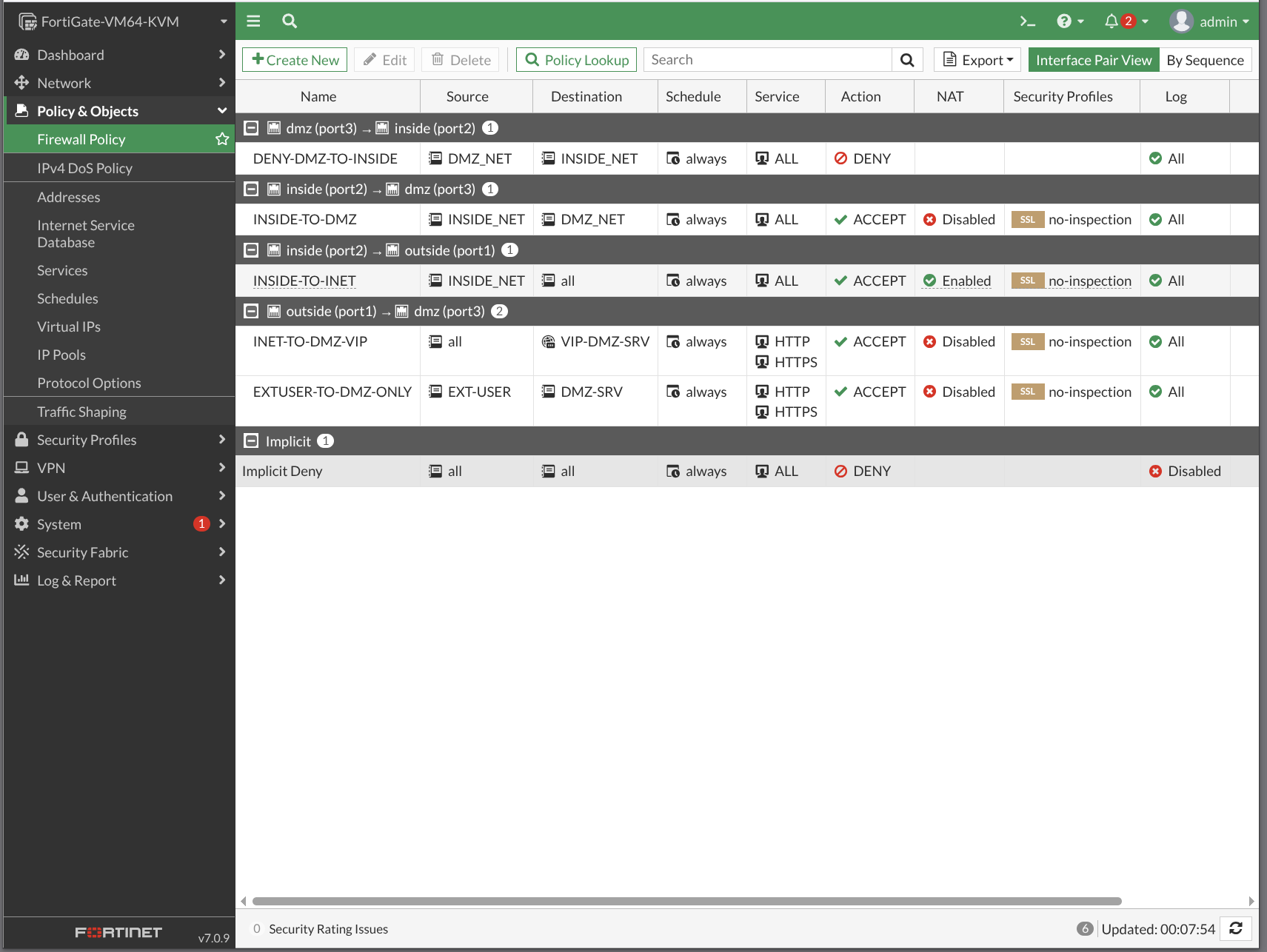Open the admin user dropdown
Image resolution: width=1267 pixels, height=952 pixels.
click(1209, 21)
